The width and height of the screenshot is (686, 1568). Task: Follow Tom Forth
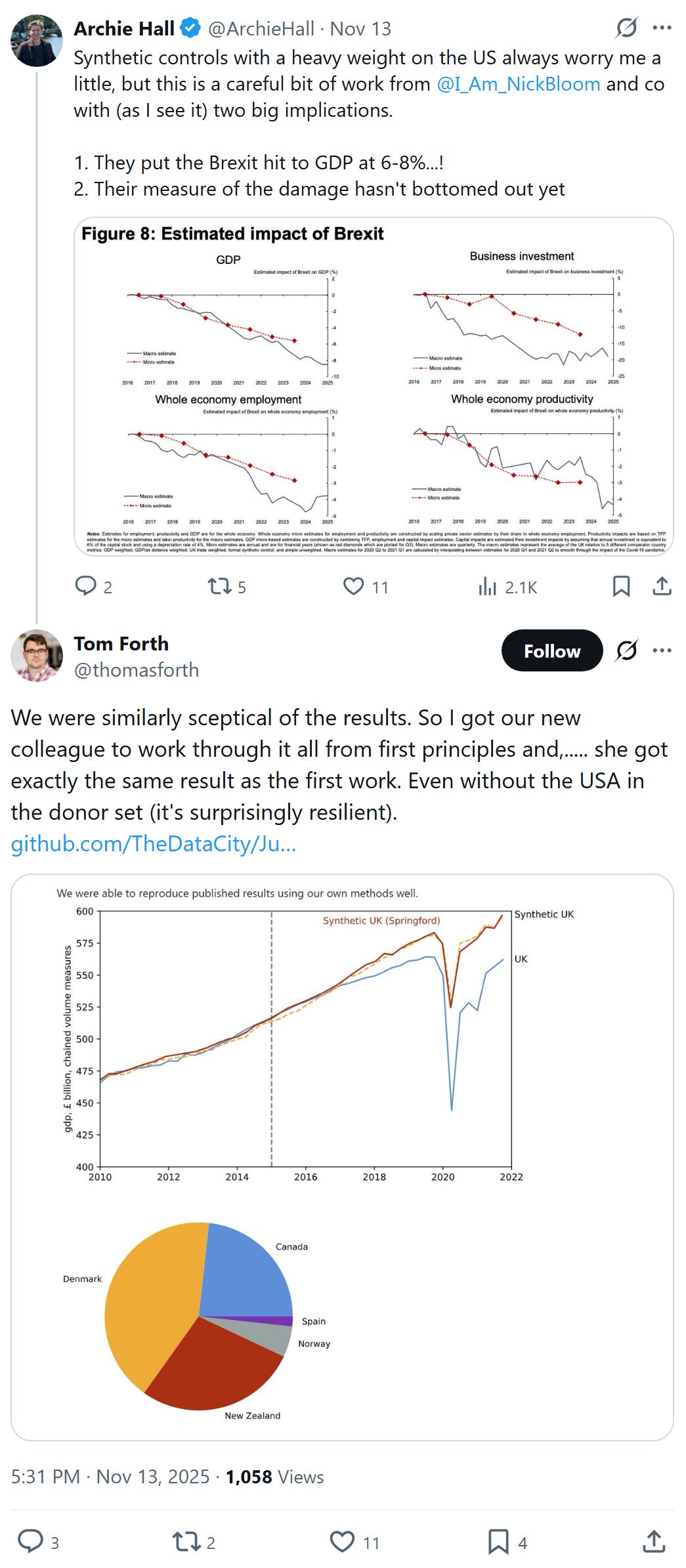click(x=551, y=650)
